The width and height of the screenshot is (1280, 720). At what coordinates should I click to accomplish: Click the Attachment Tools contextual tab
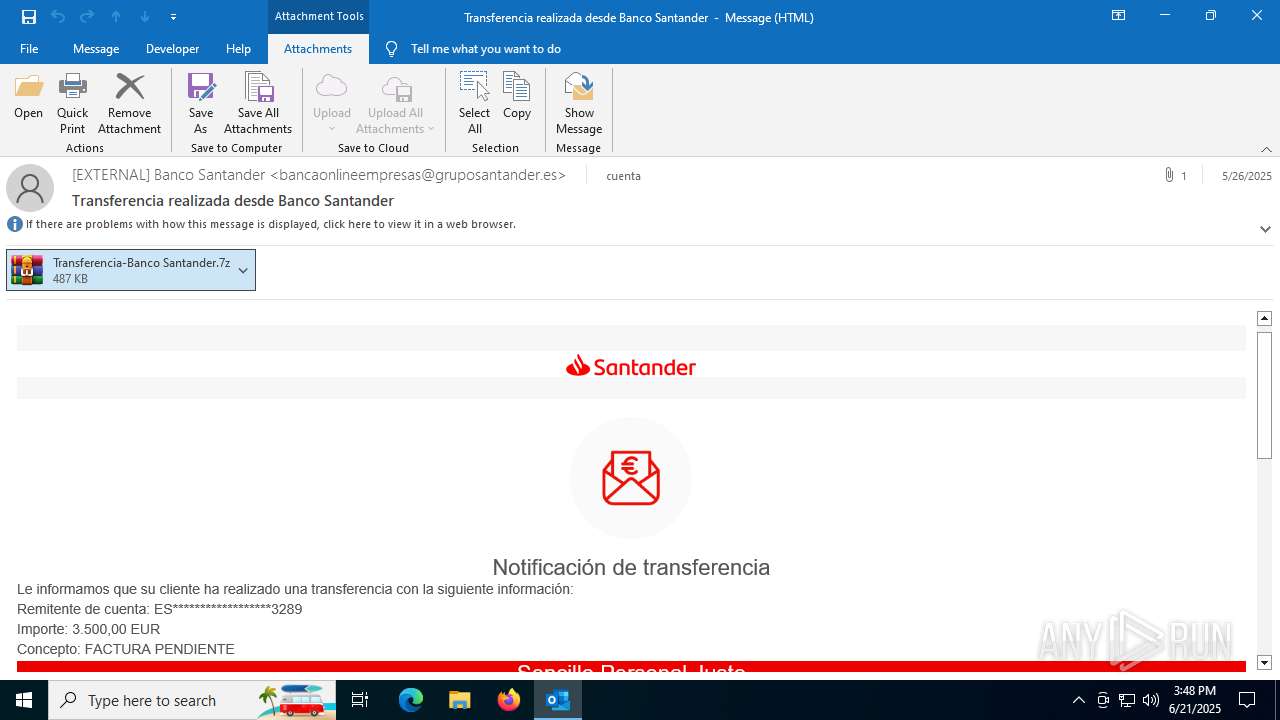click(x=319, y=16)
